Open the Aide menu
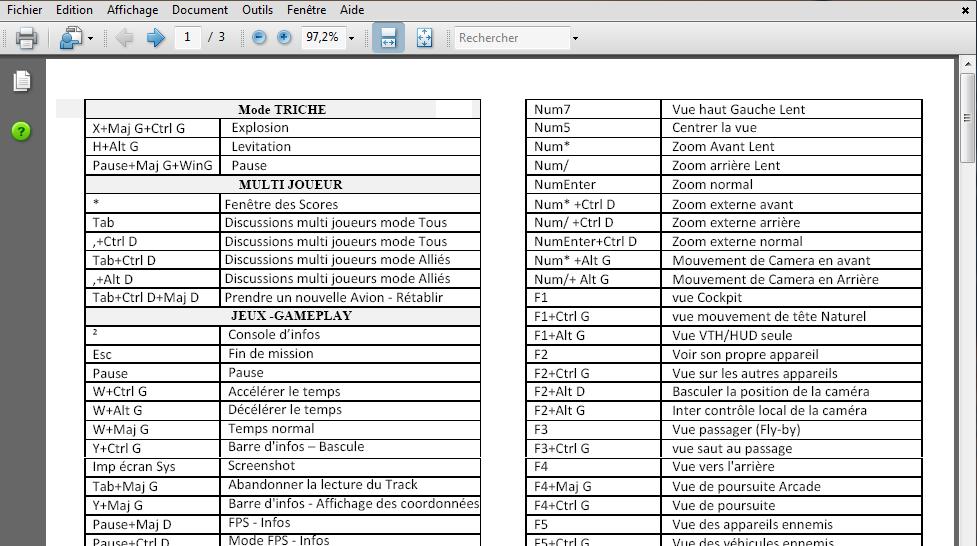 [352, 10]
